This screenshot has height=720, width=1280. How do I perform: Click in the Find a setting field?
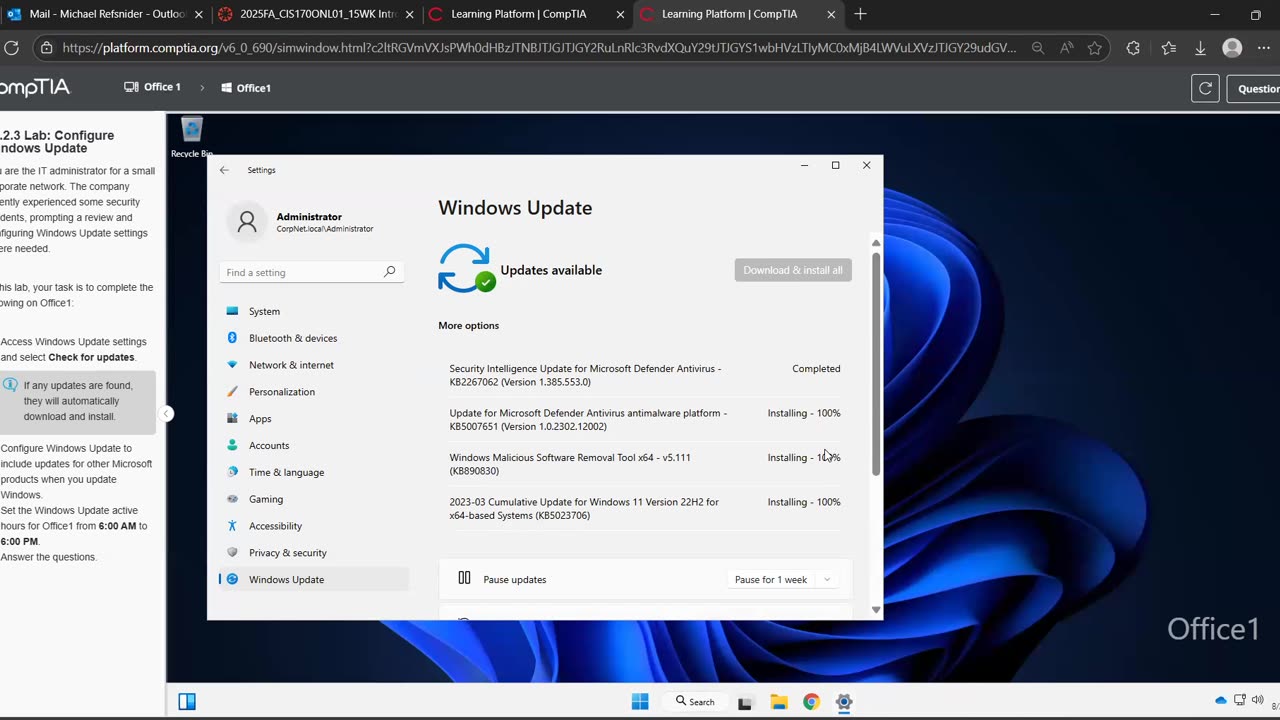point(311,272)
